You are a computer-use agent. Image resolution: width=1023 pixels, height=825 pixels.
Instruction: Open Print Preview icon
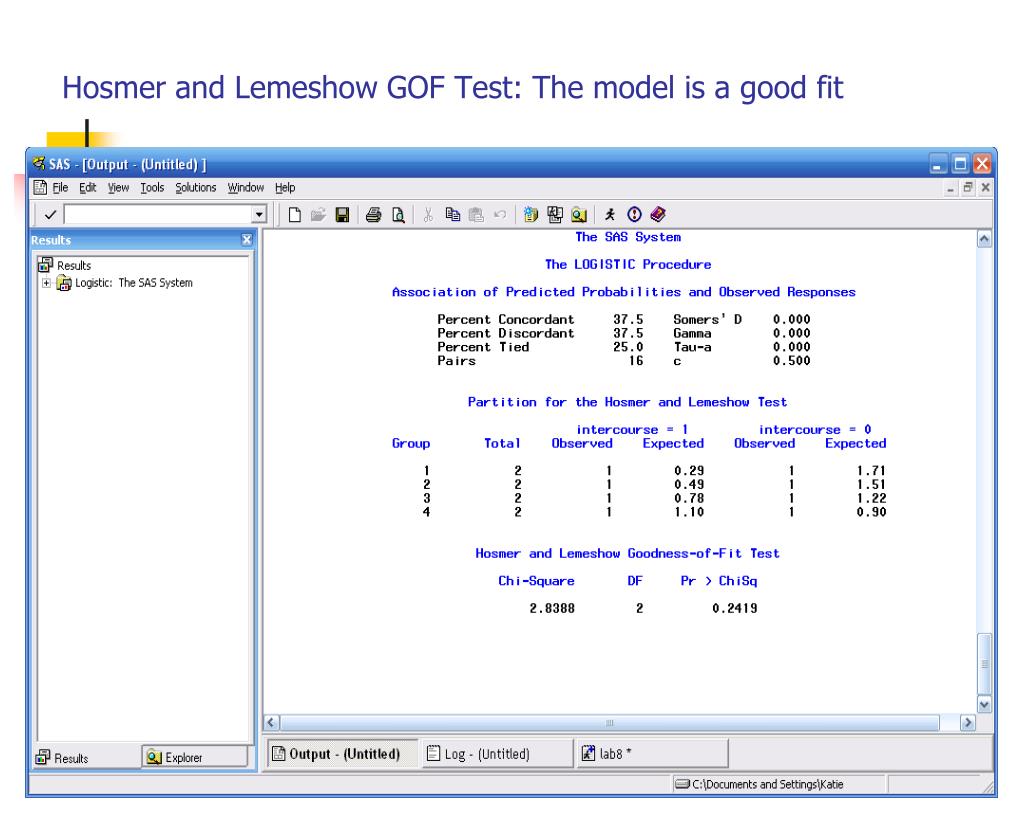[397, 215]
